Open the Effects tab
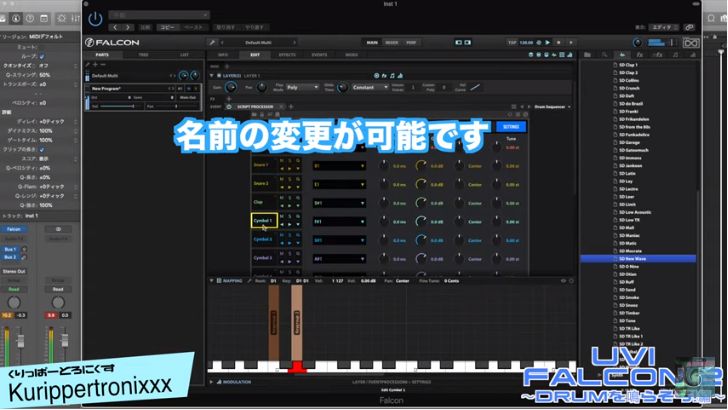728x410 pixels. click(287, 55)
